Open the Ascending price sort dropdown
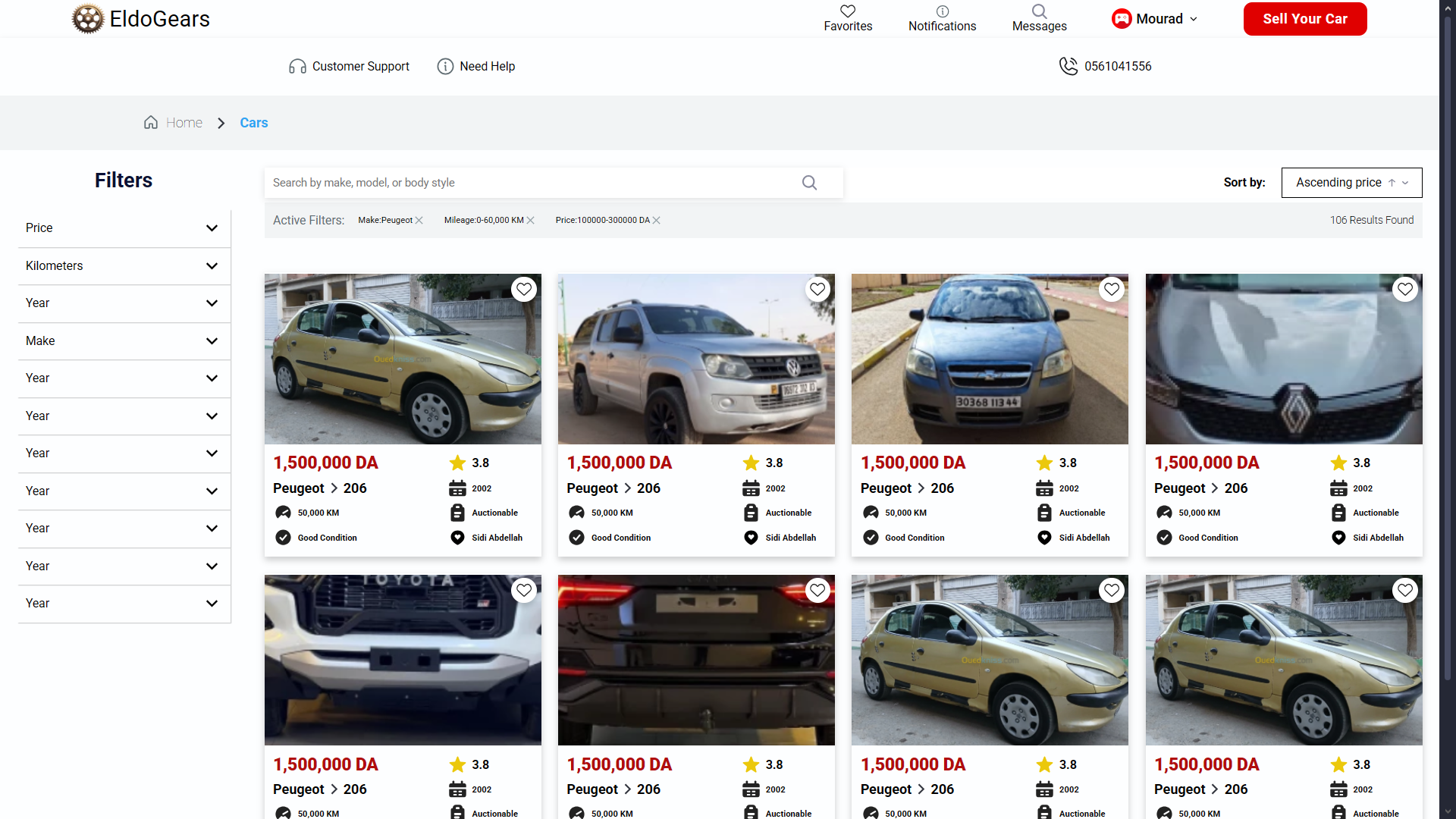 (x=1351, y=183)
